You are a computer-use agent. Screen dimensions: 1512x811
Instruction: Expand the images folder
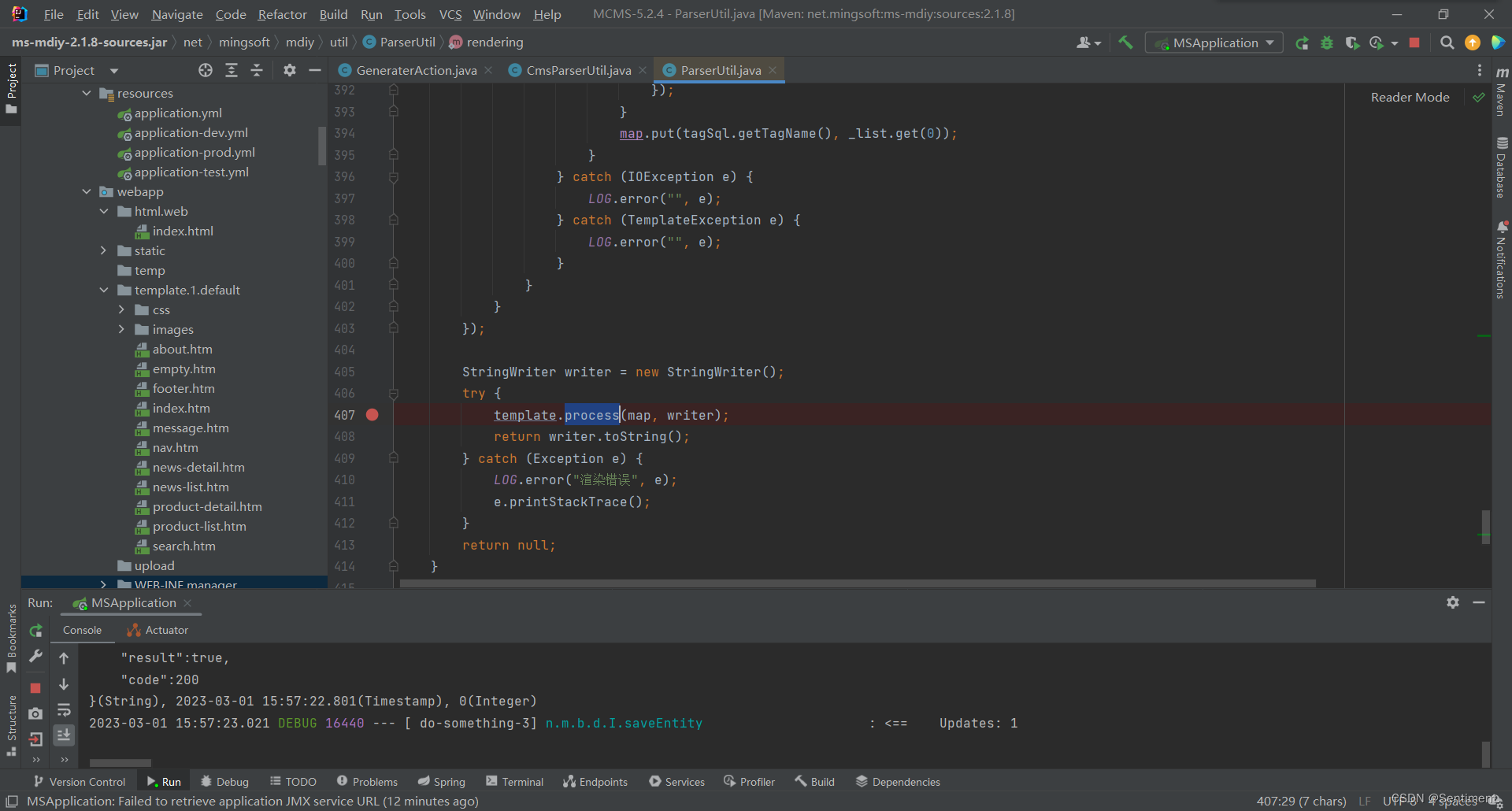(121, 329)
